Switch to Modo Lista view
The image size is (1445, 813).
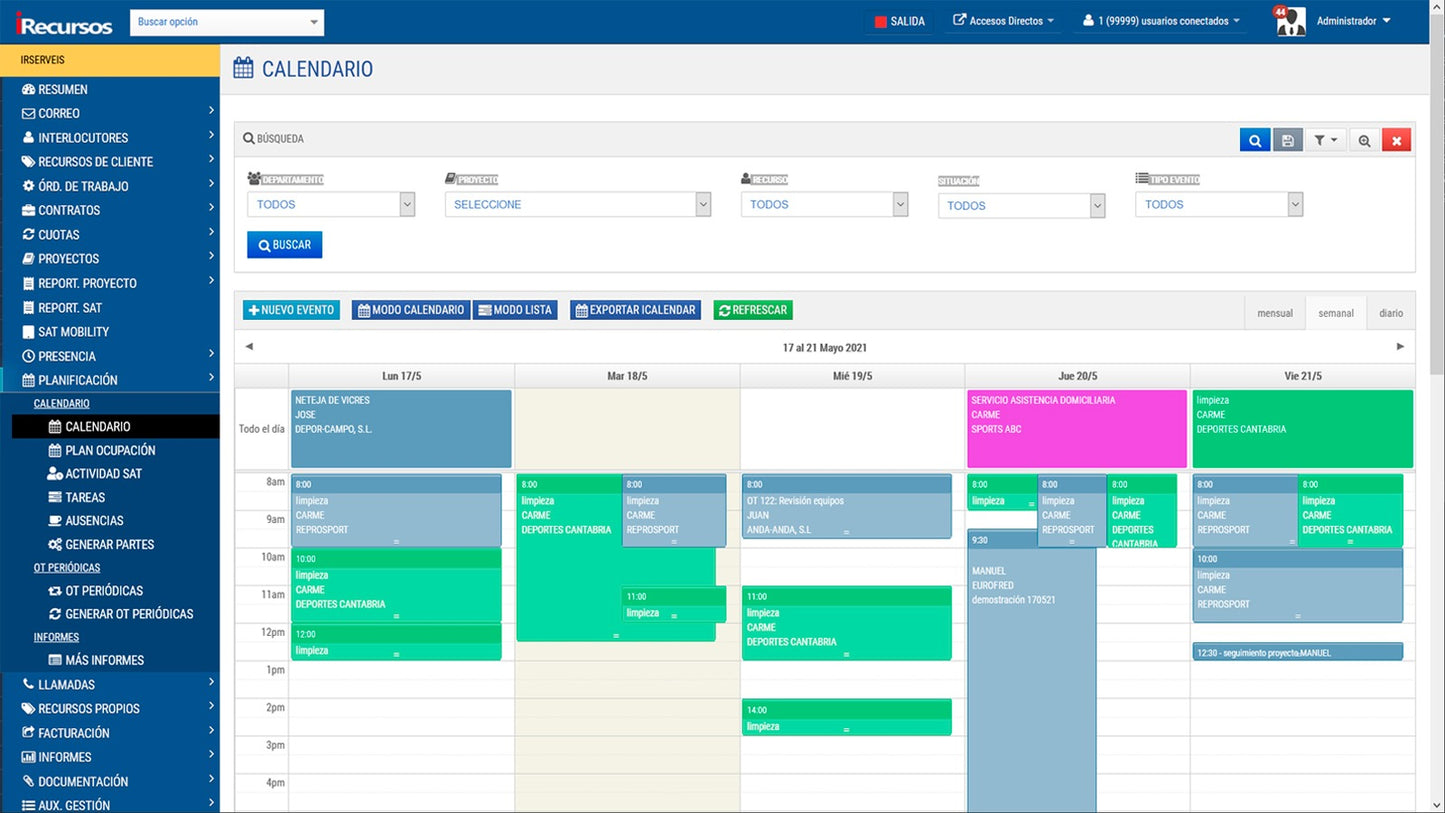coord(515,310)
